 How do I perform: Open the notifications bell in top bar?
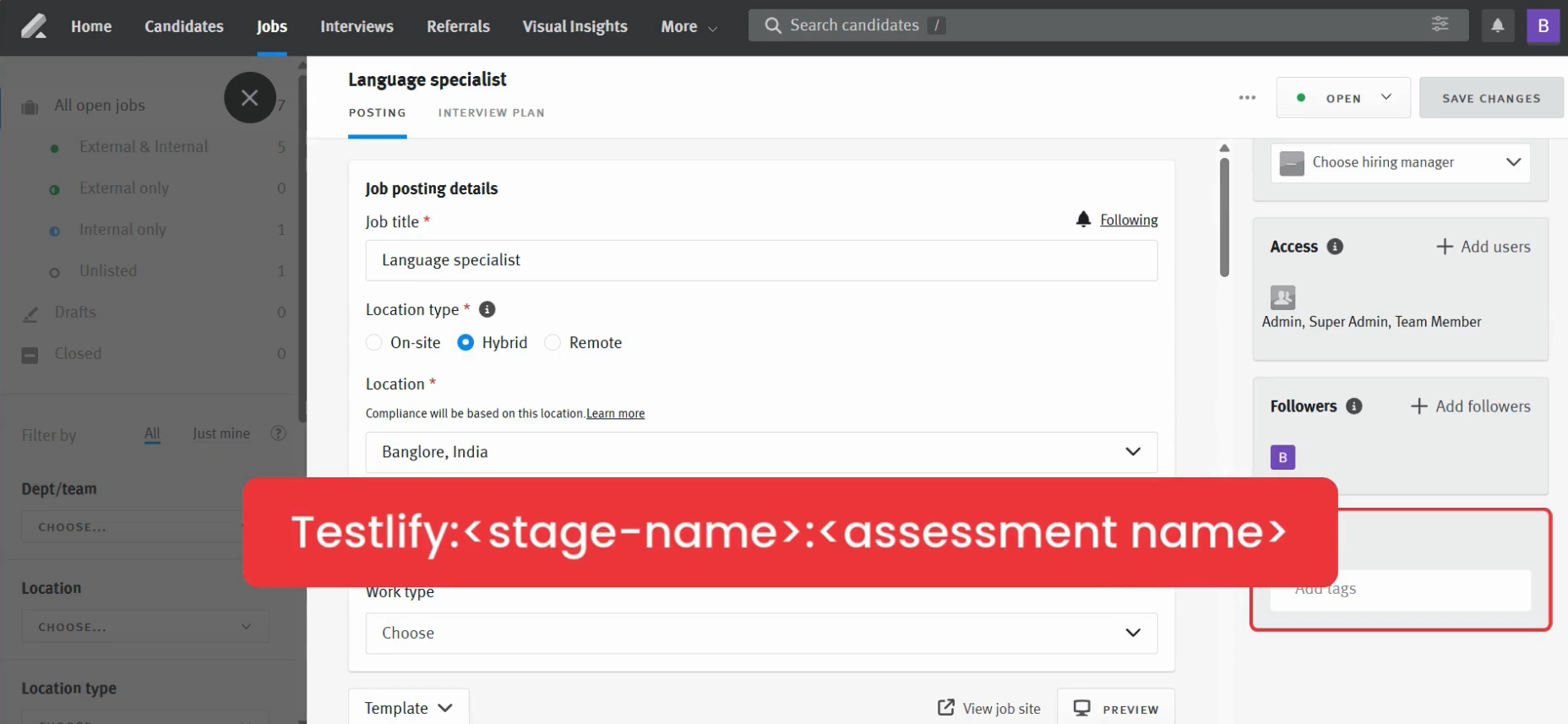[x=1497, y=25]
